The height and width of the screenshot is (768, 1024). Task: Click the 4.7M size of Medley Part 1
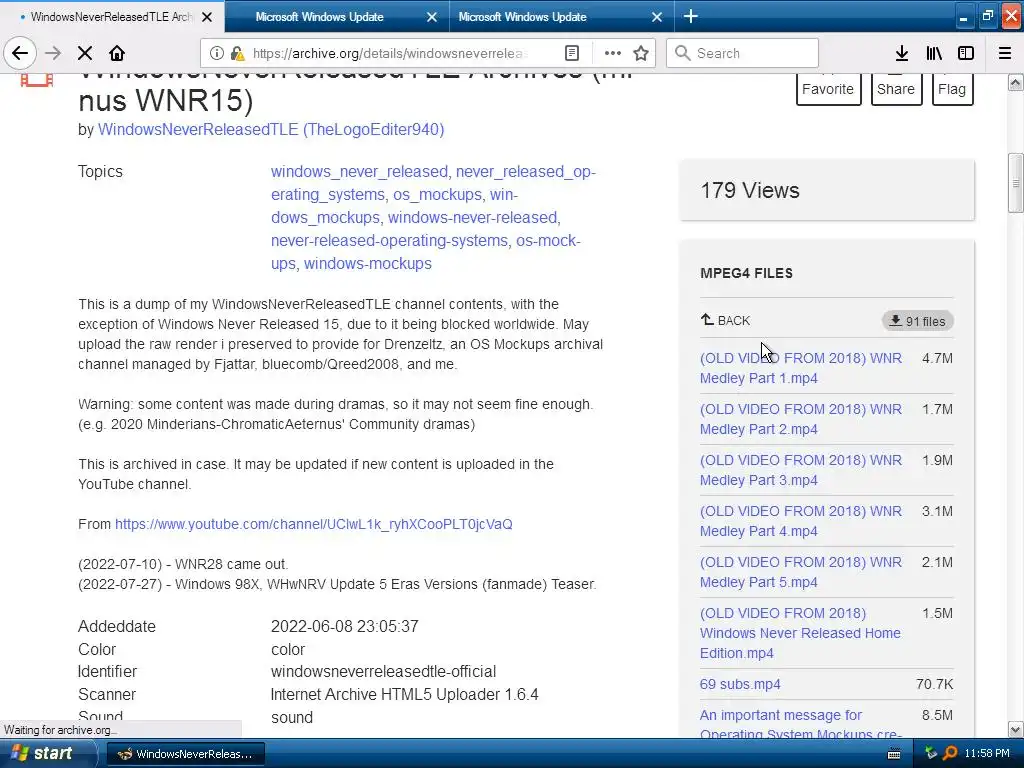pos(937,359)
